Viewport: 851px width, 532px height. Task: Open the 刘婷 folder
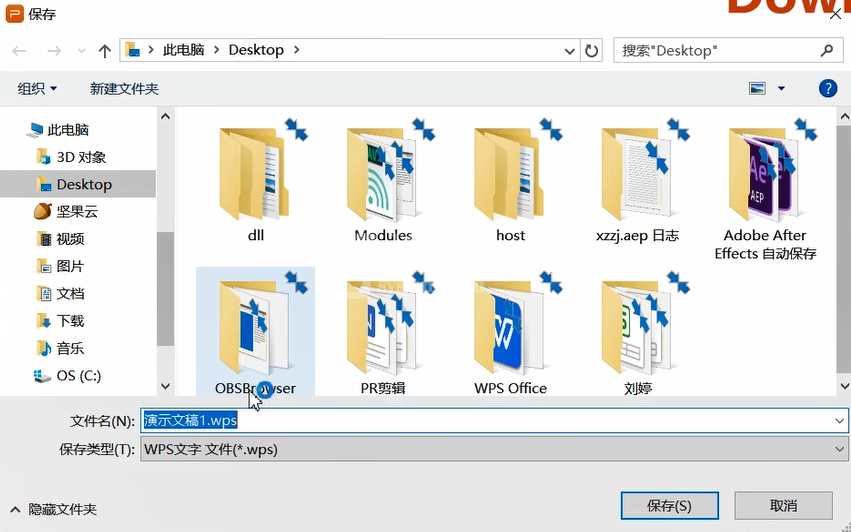[x=637, y=334]
